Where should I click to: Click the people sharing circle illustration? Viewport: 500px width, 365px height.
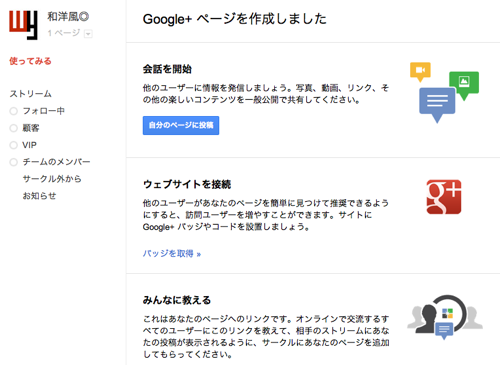coord(445,316)
